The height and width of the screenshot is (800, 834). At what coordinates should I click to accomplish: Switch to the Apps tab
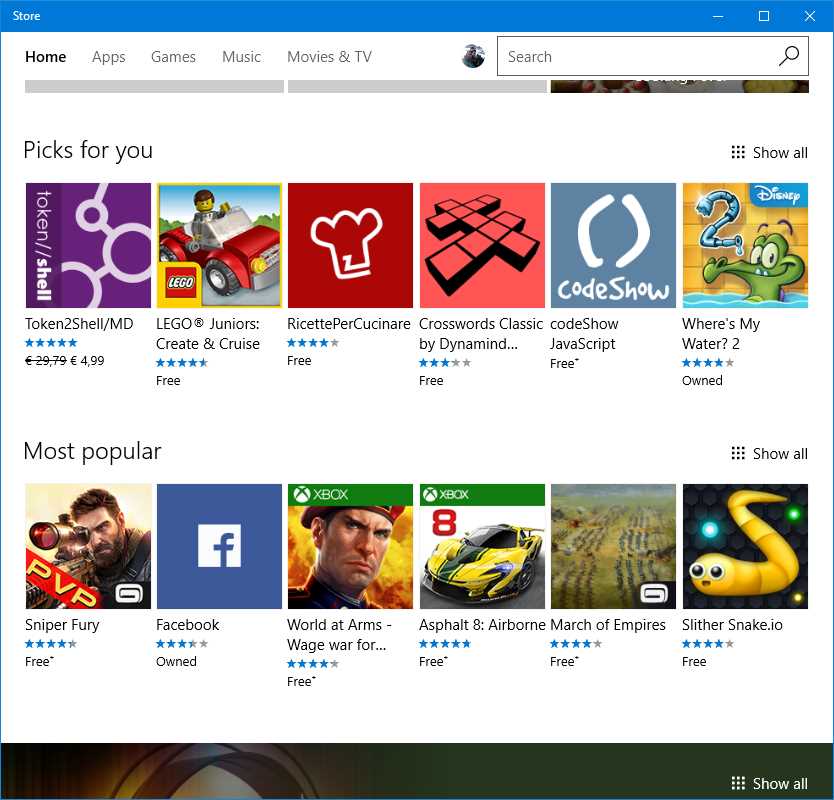point(109,56)
